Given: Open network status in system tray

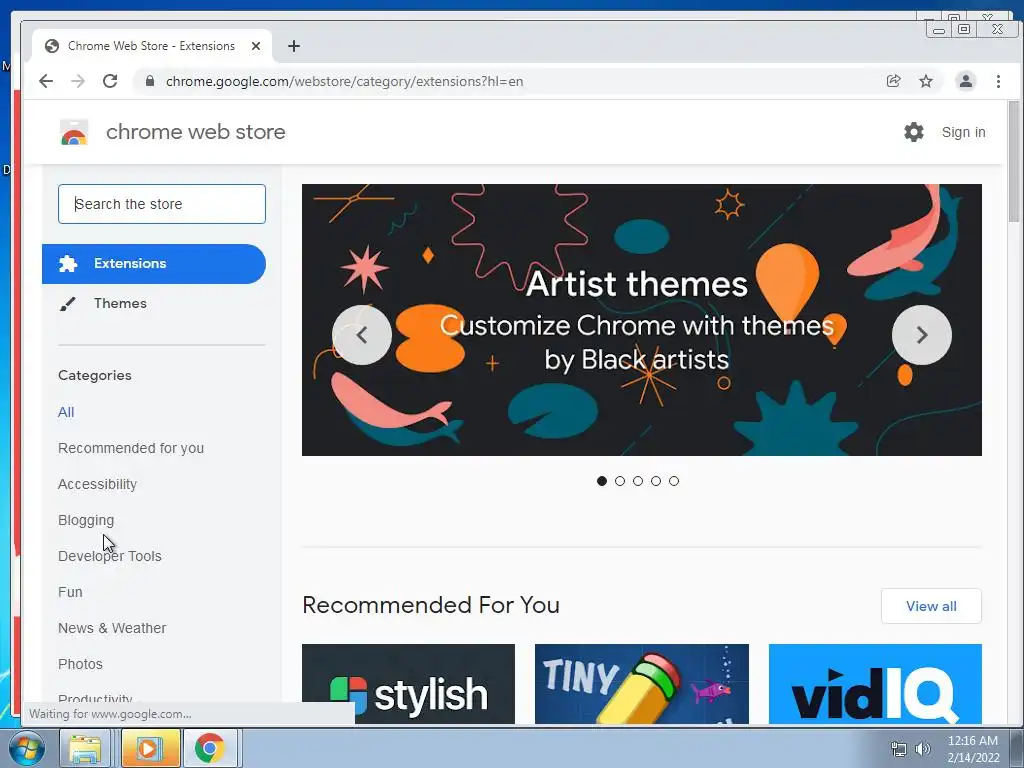Looking at the screenshot, I should tap(899, 749).
